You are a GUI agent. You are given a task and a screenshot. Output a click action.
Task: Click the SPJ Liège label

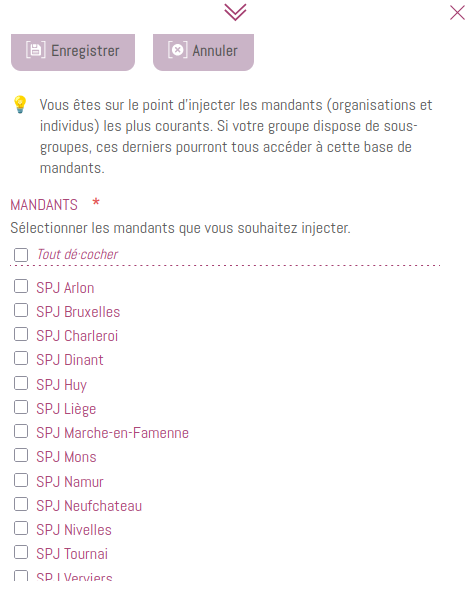tap(66, 409)
